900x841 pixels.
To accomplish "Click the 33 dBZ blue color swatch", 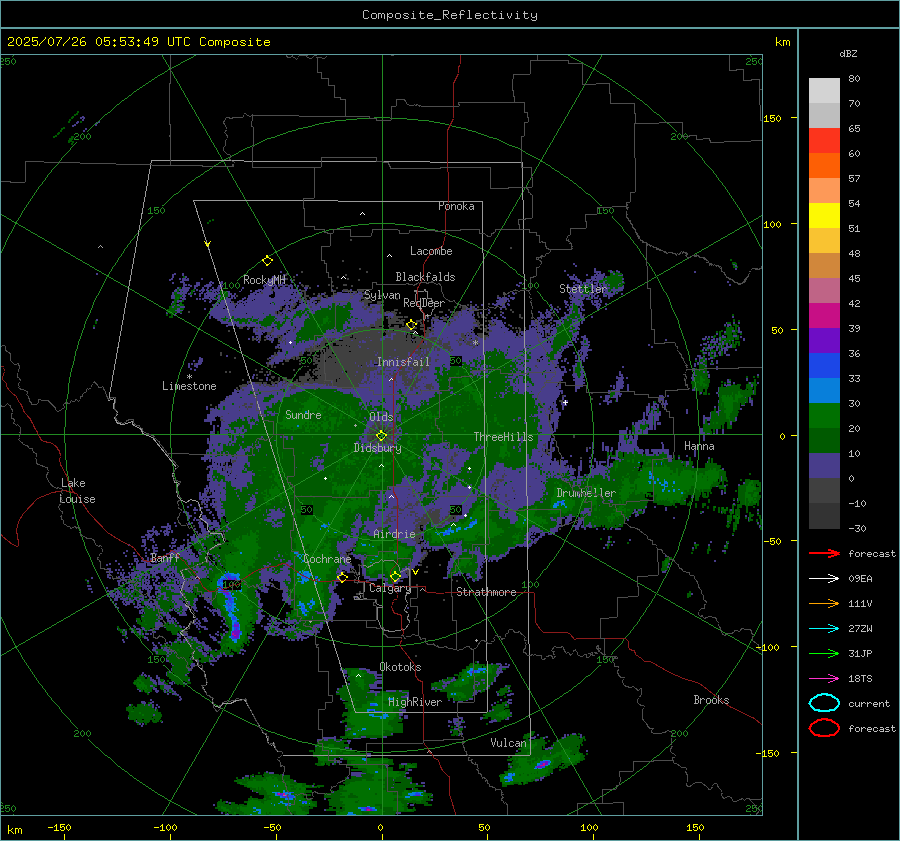I will point(824,365).
